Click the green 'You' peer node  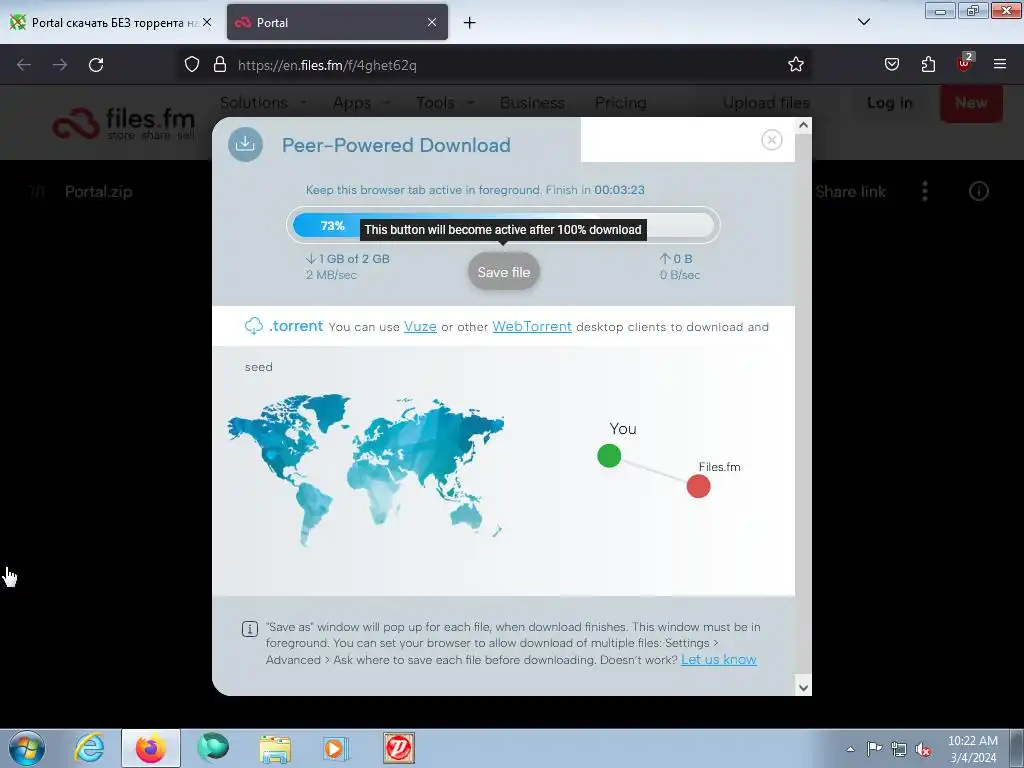click(609, 456)
